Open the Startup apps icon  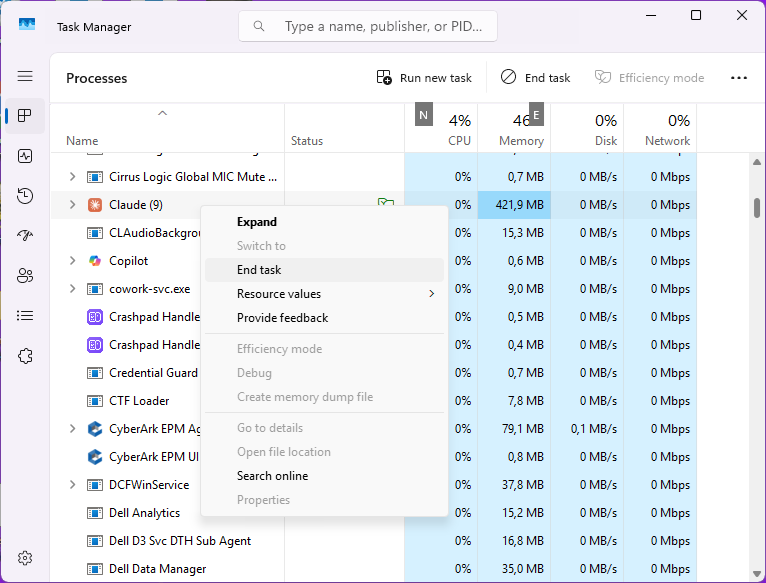tap(25, 236)
